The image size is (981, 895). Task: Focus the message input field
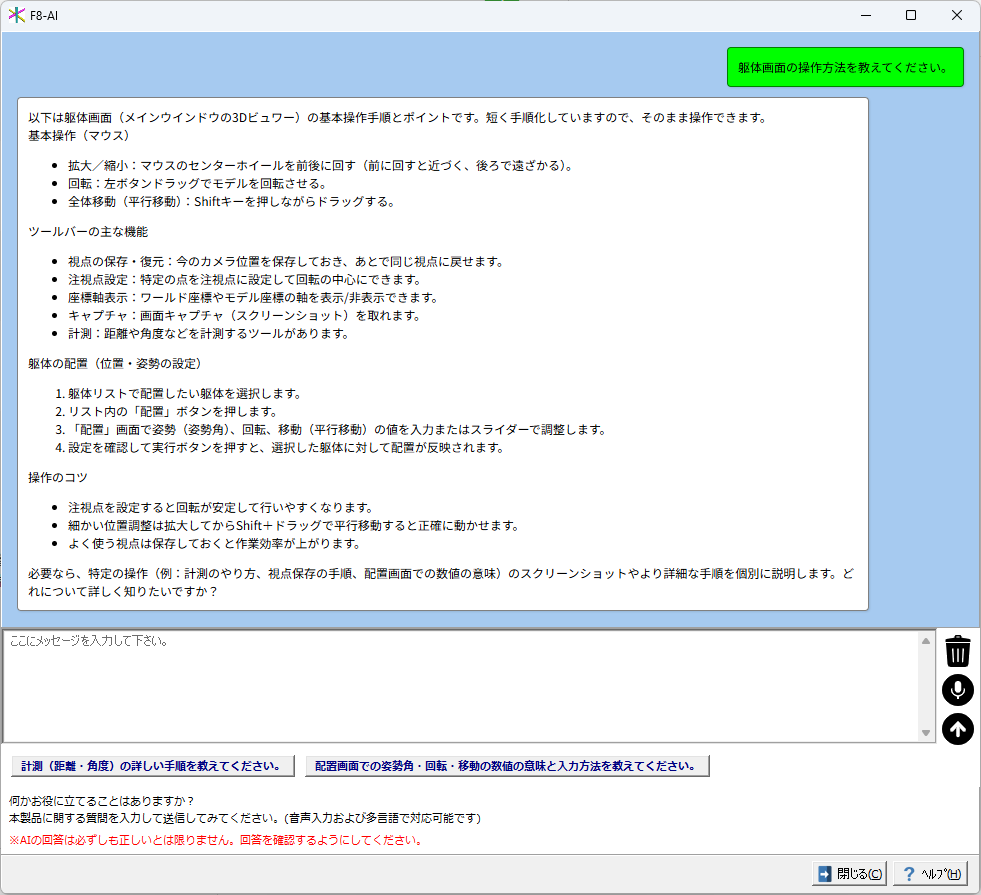460,687
